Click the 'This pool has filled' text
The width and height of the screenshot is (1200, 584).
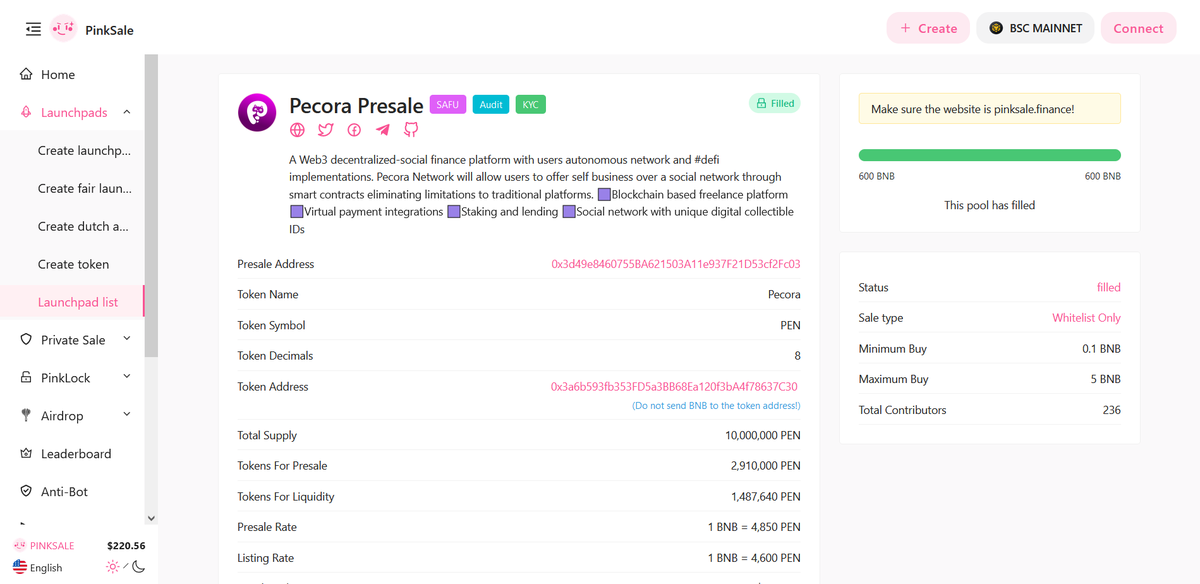pos(990,205)
